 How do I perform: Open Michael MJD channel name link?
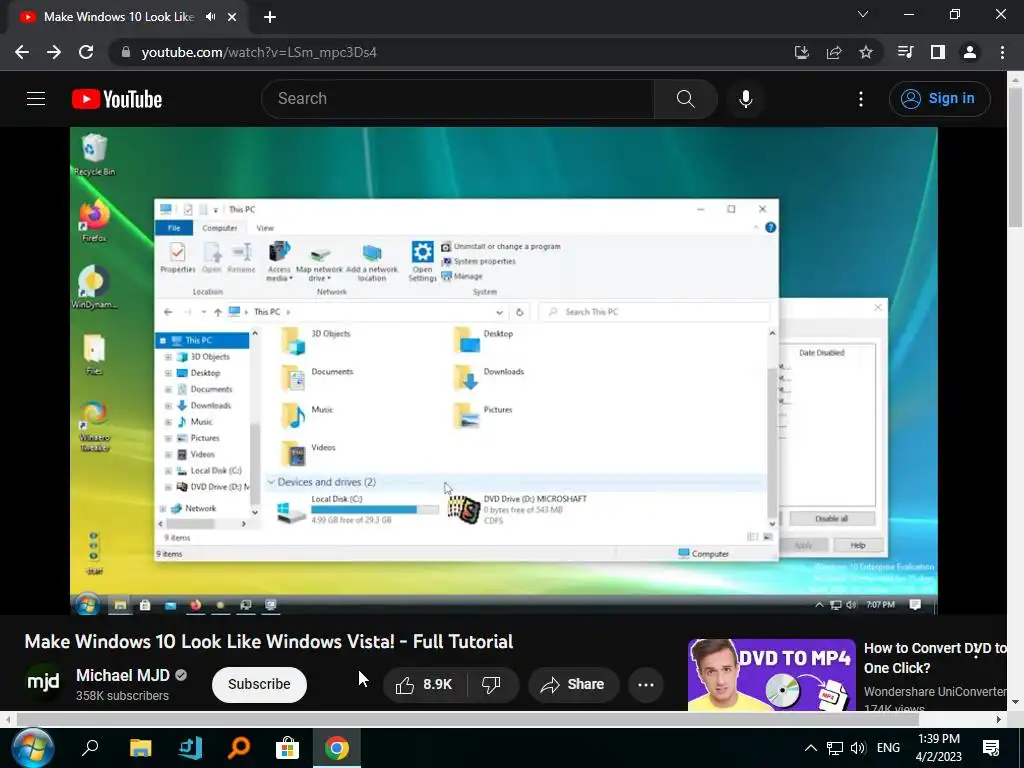click(123, 675)
